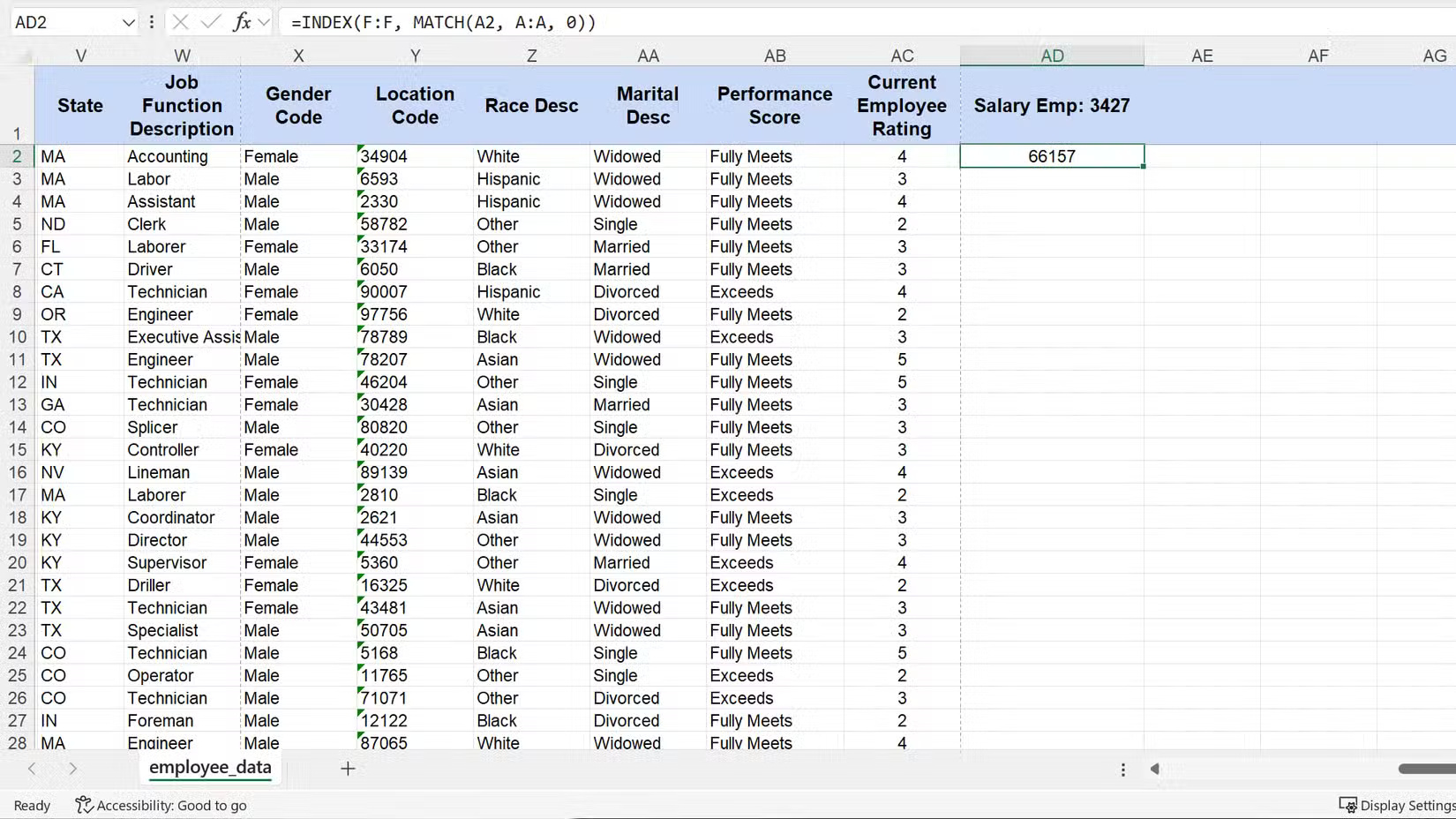Click the next sheet navigation arrow

[74, 769]
